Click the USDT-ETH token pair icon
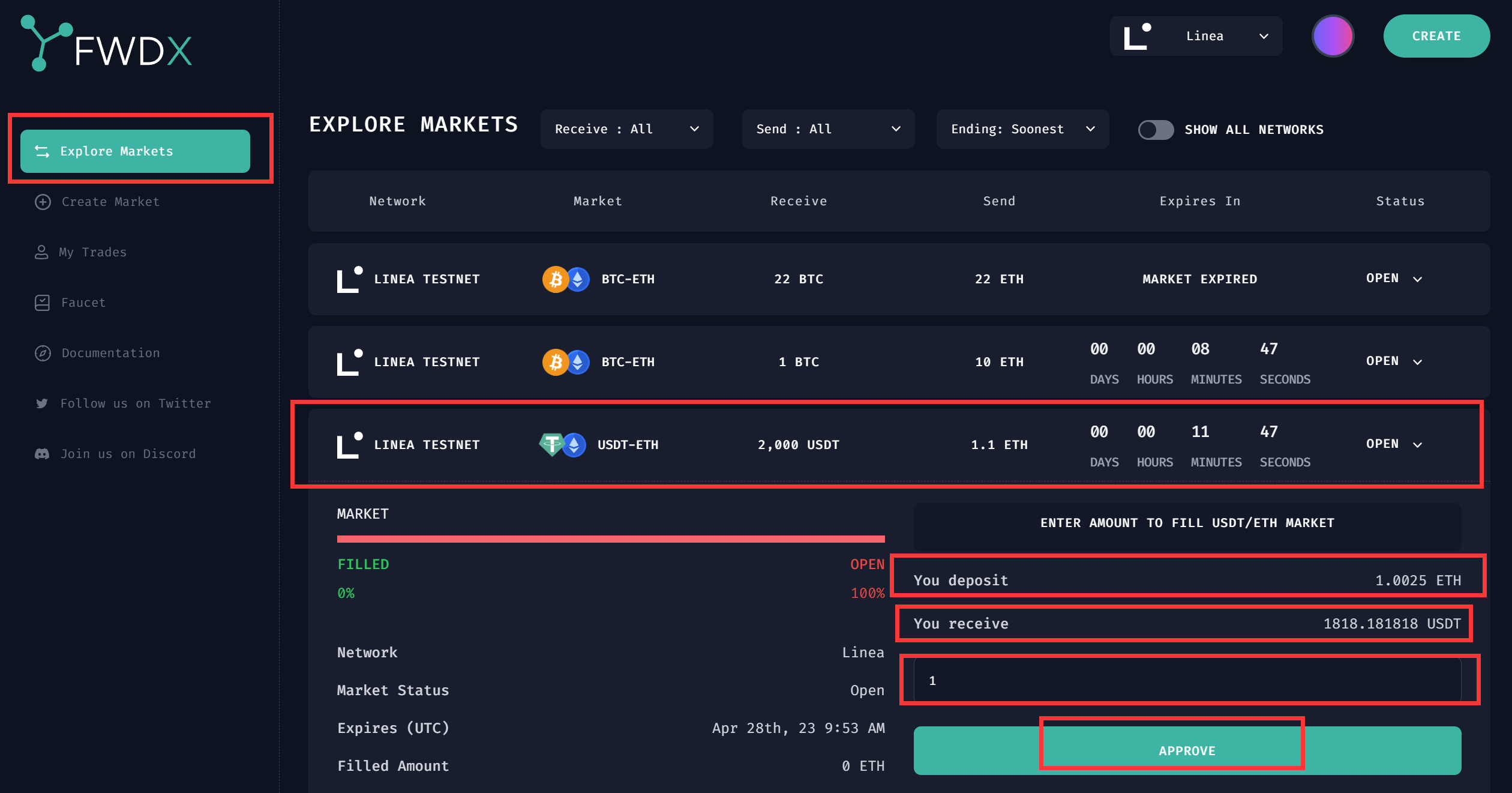 pos(563,445)
